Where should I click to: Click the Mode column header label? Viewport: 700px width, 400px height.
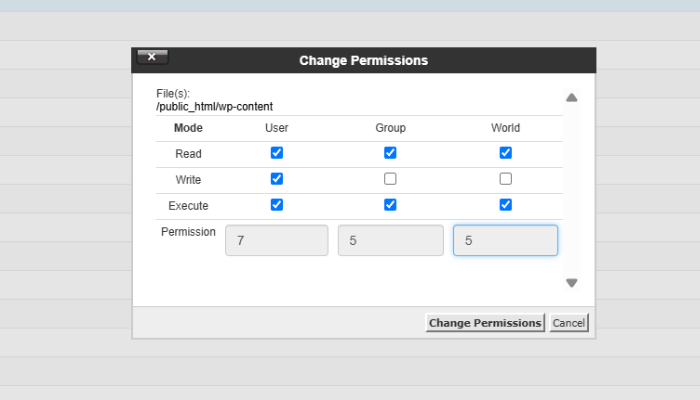(188, 128)
